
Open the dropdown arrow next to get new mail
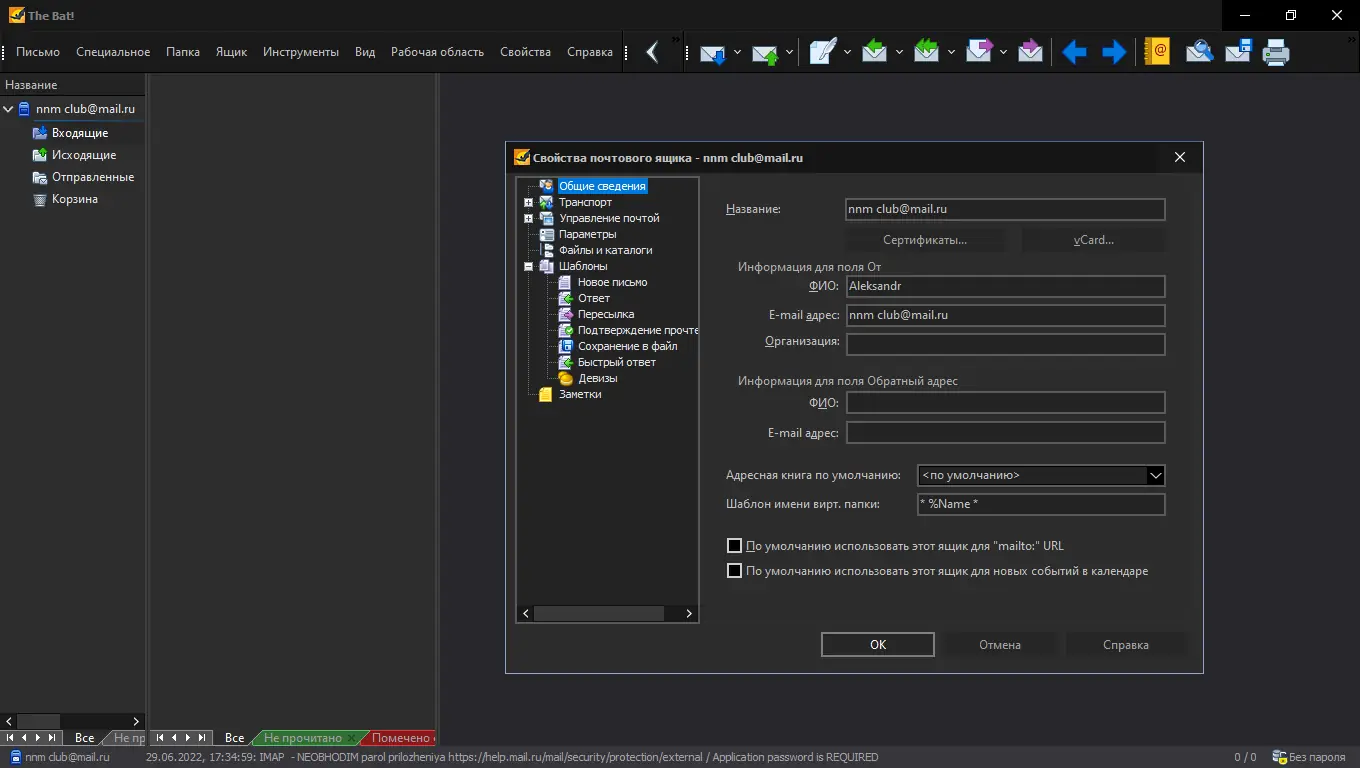click(x=737, y=52)
